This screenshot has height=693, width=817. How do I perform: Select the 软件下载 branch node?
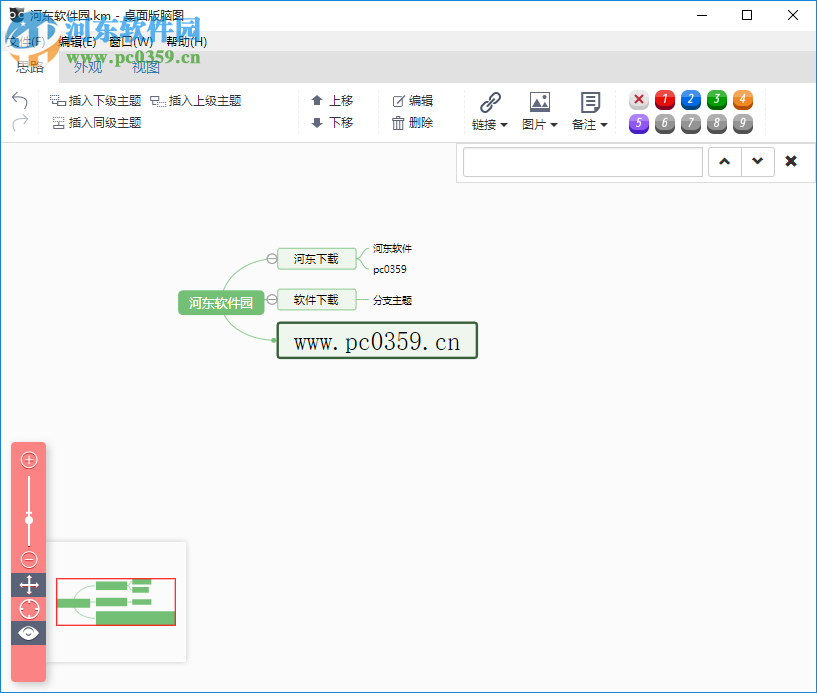[x=316, y=300]
